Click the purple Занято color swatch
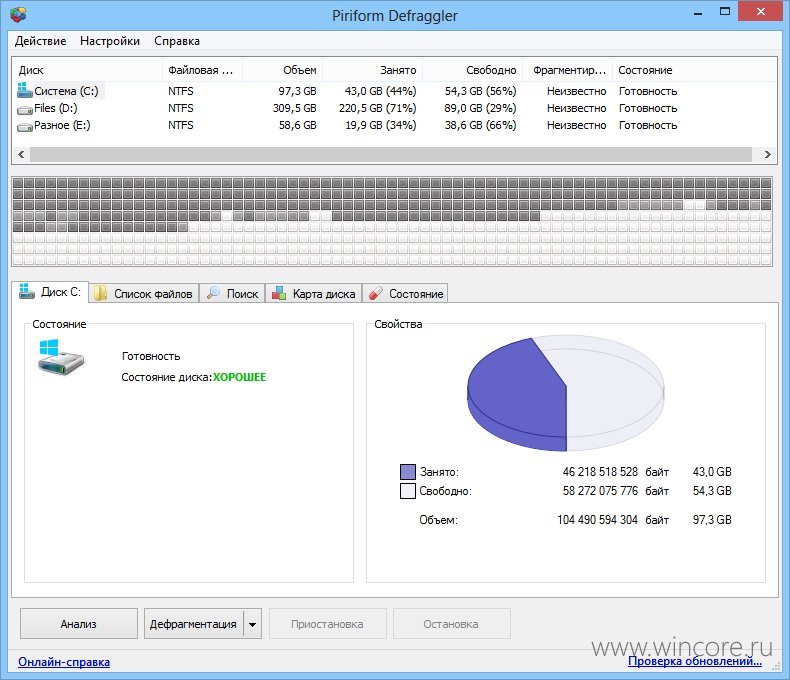 tap(408, 472)
